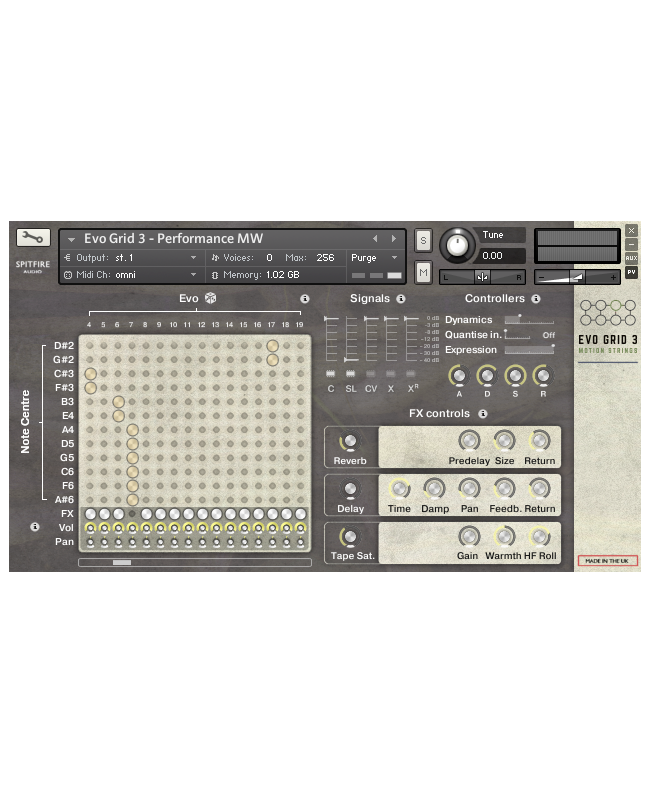This screenshot has width=650, height=794.
Task: Toggle the dimmed FX peg in column 7
Action: (x=132, y=513)
